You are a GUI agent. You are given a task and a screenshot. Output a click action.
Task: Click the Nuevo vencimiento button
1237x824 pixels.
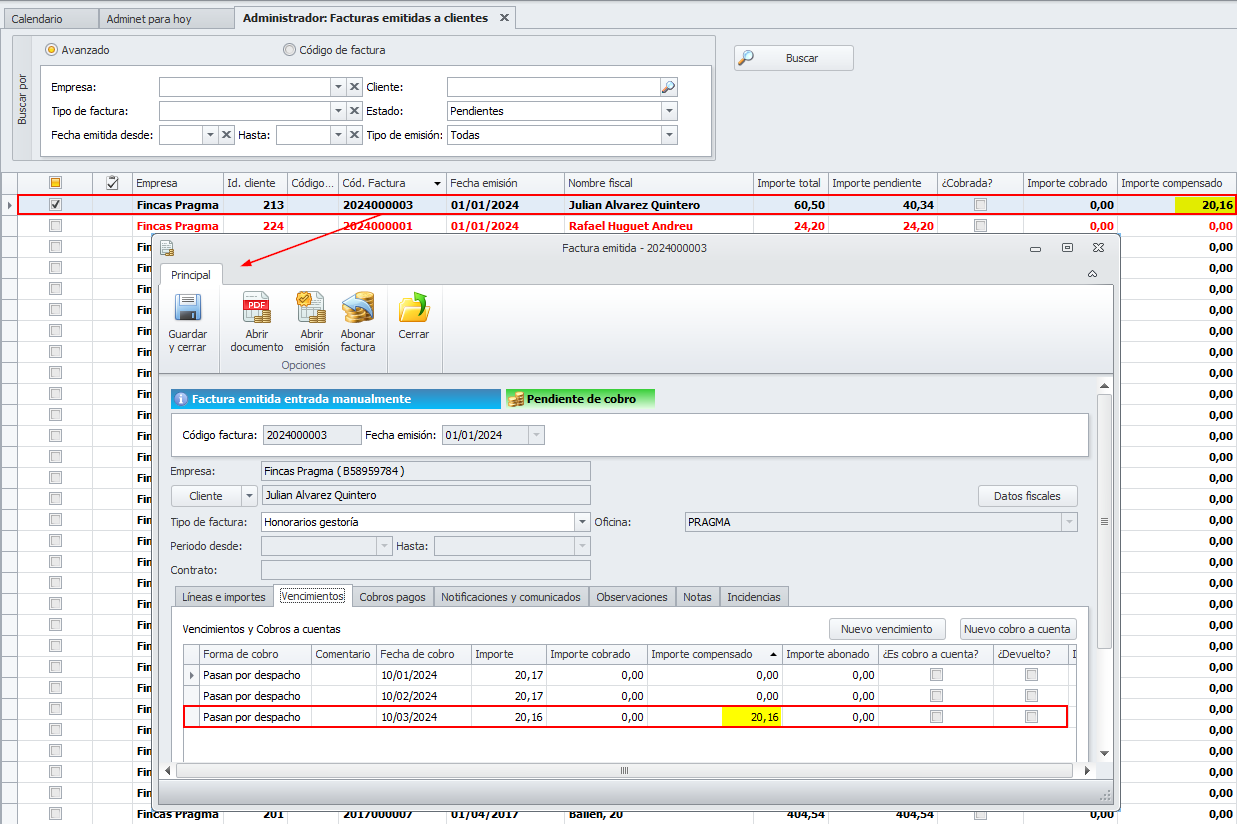coord(886,629)
